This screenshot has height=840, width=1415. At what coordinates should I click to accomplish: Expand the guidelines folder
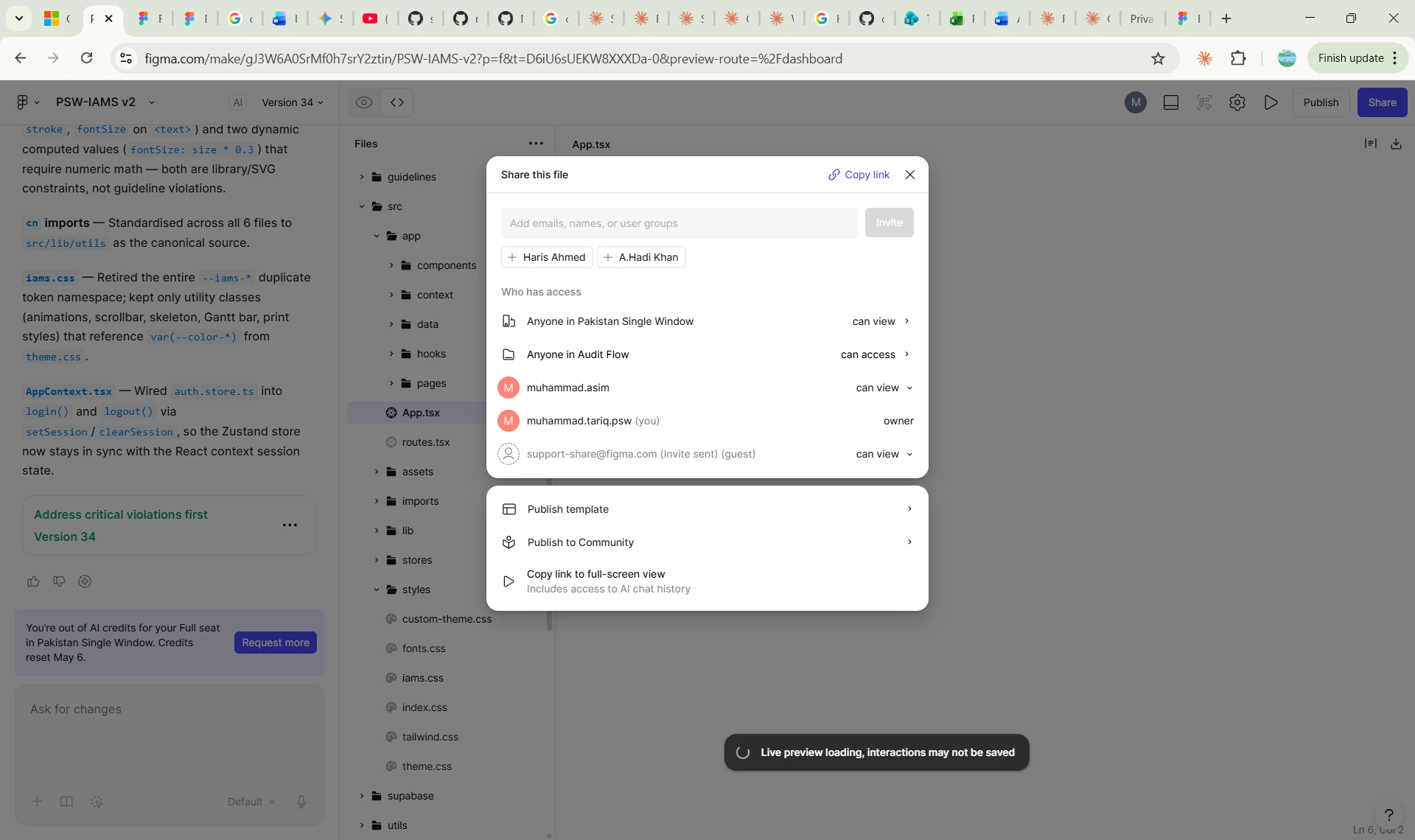tap(362, 177)
